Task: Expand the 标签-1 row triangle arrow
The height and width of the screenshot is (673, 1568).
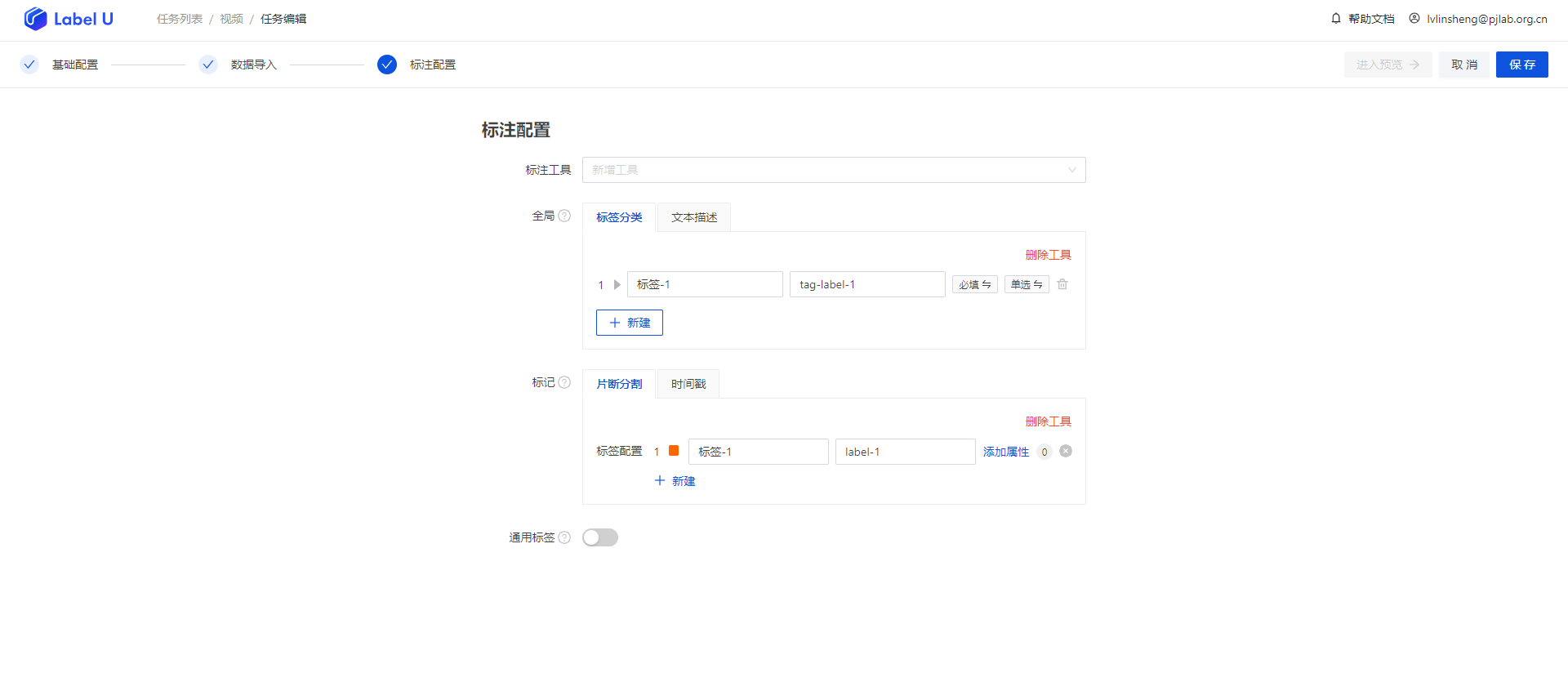Action: pos(617,285)
